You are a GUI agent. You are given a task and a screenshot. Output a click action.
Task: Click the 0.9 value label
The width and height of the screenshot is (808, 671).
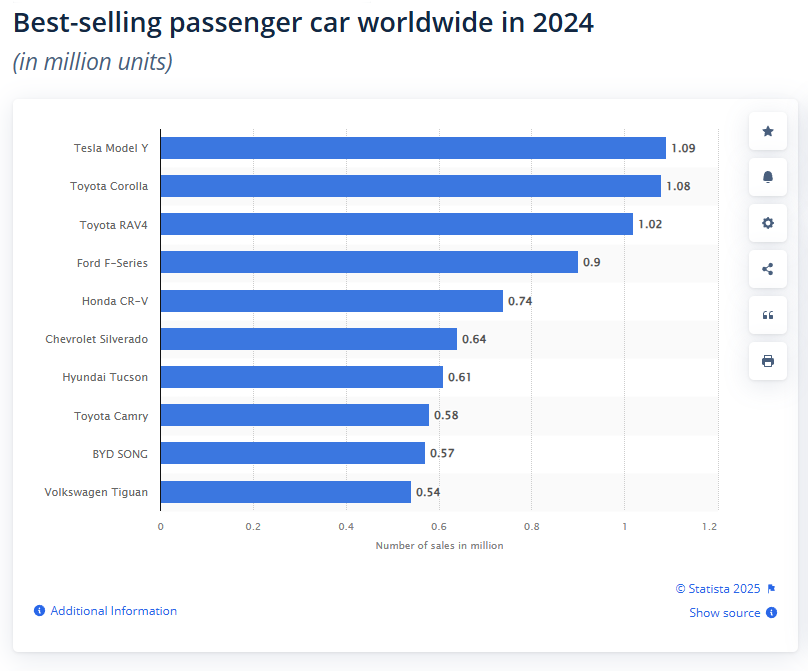pyautogui.click(x=592, y=262)
